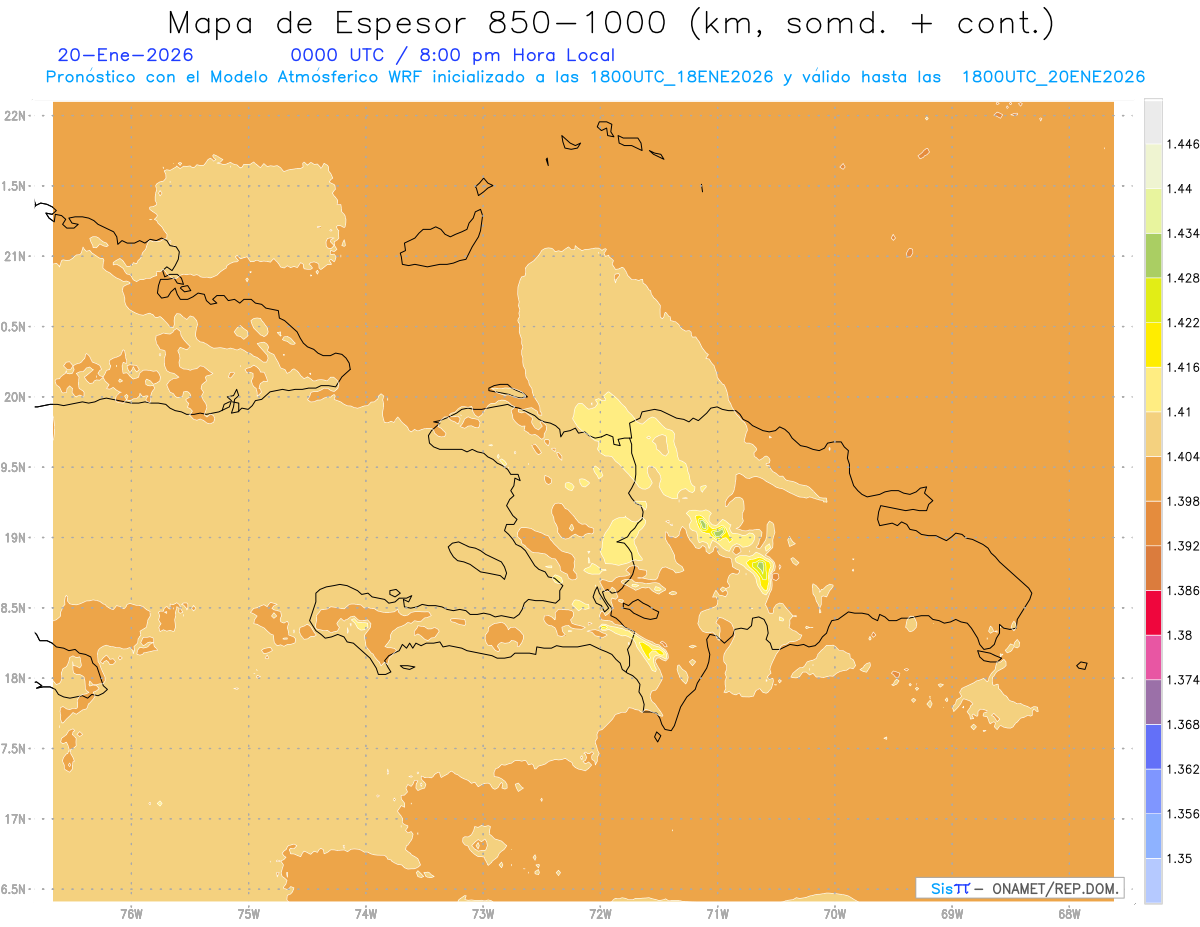
Task: Click the colorbar value 1.362
Action: coord(1184,769)
